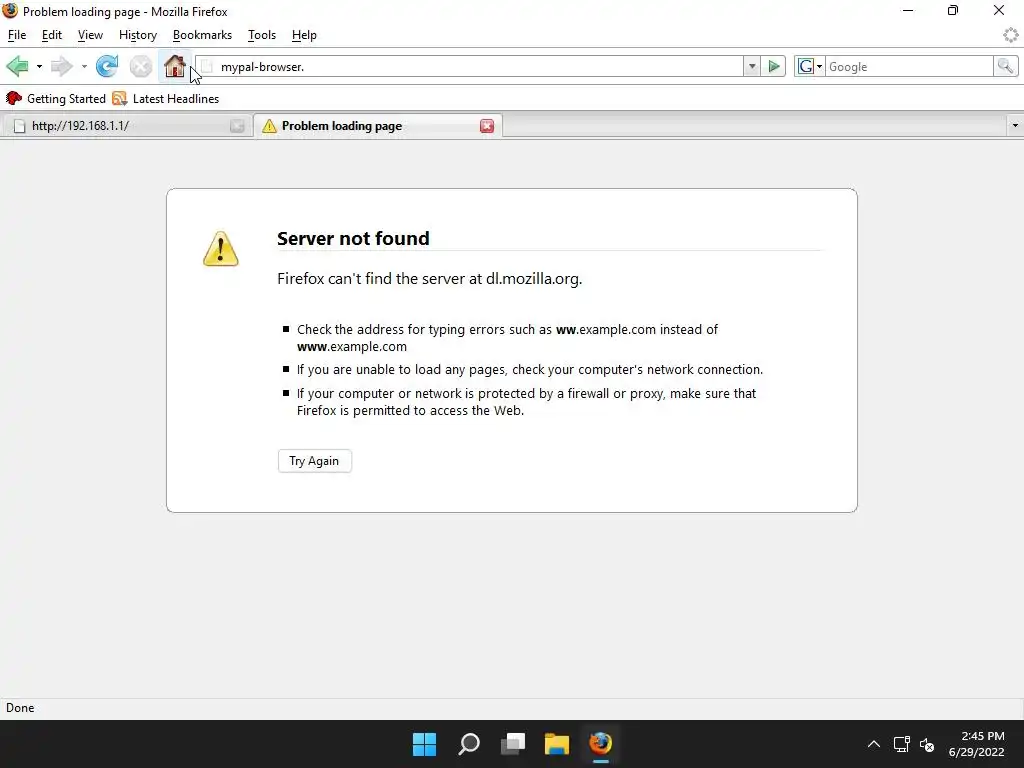Close the Problem loading page tab
This screenshot has height=768, width=1024.
[487, 126]
